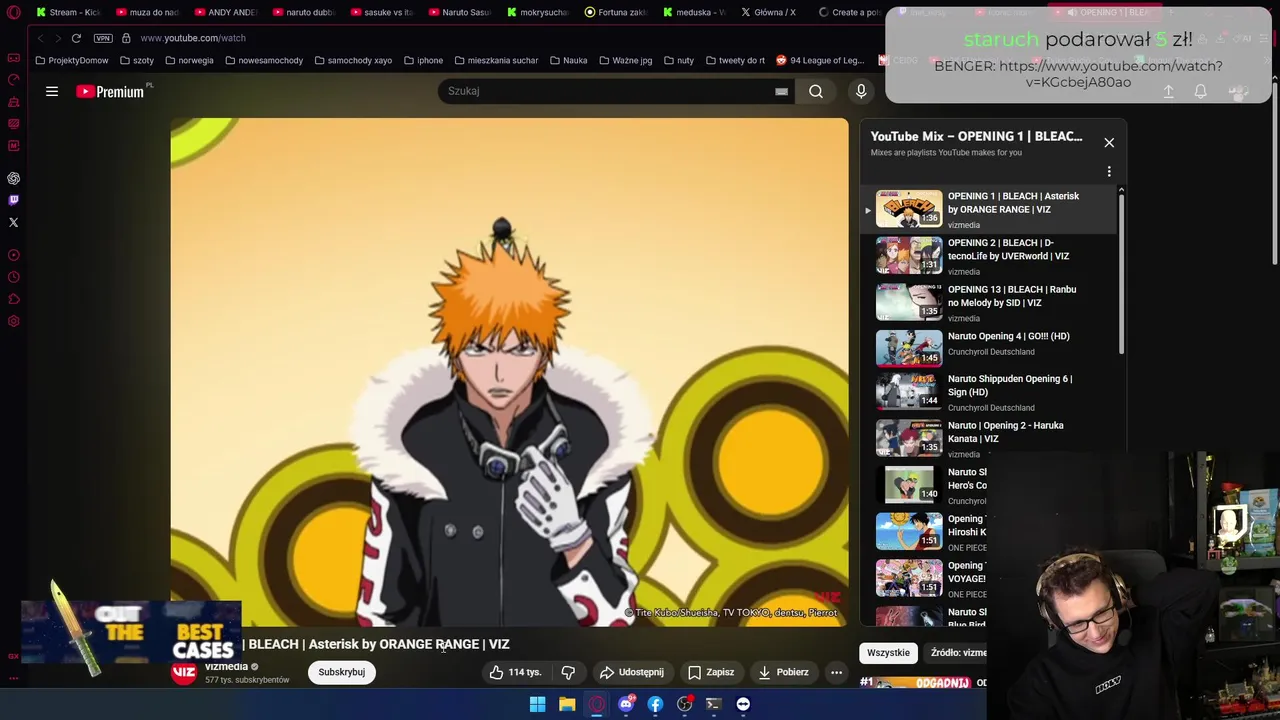Open X panel in Opera sidebar
The width and height of the screenshot is (1280, 720).
[x=14, y=222]
